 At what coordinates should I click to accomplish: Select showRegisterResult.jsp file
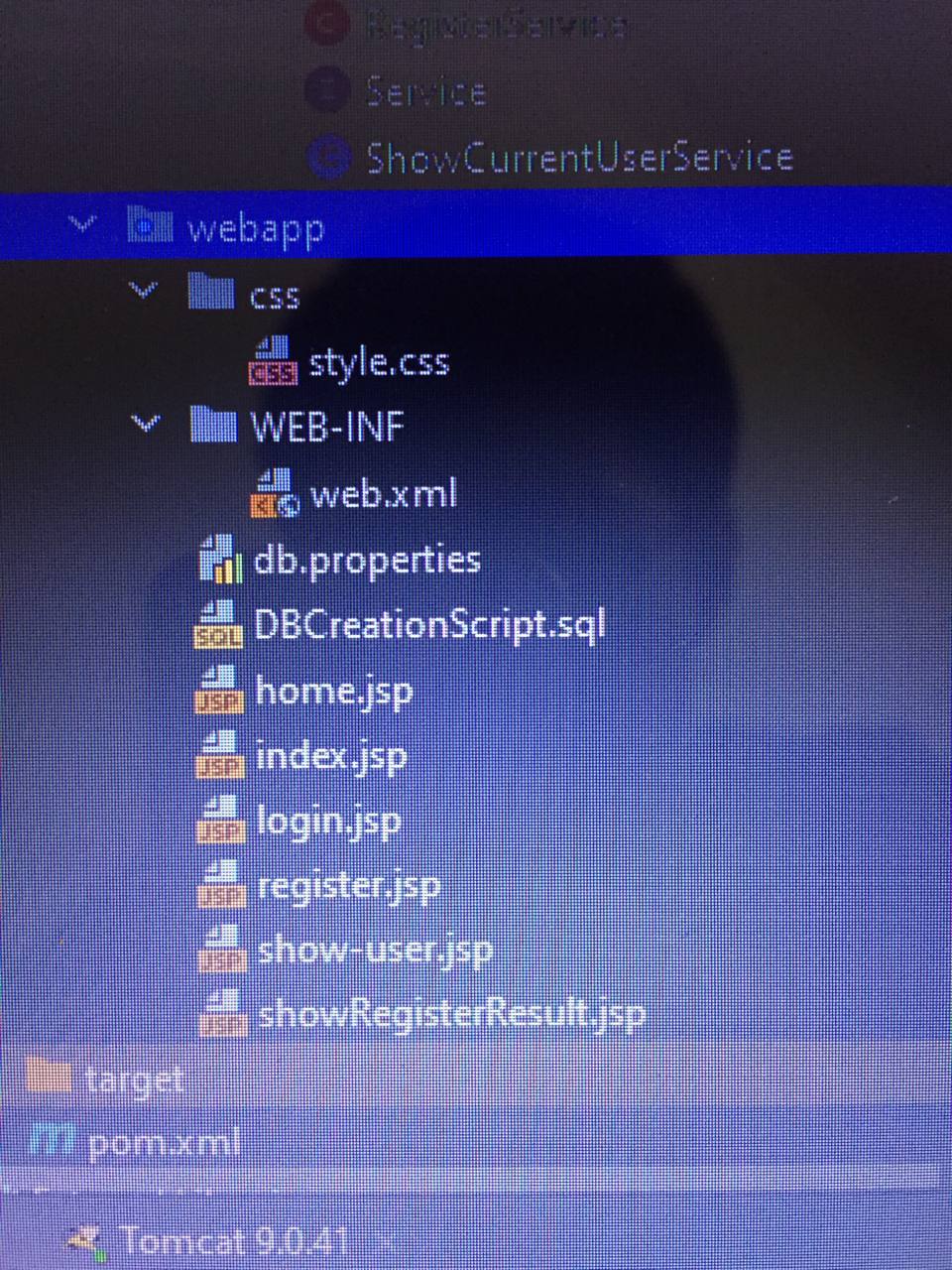pyautogui.click(x=451, y=1014)
